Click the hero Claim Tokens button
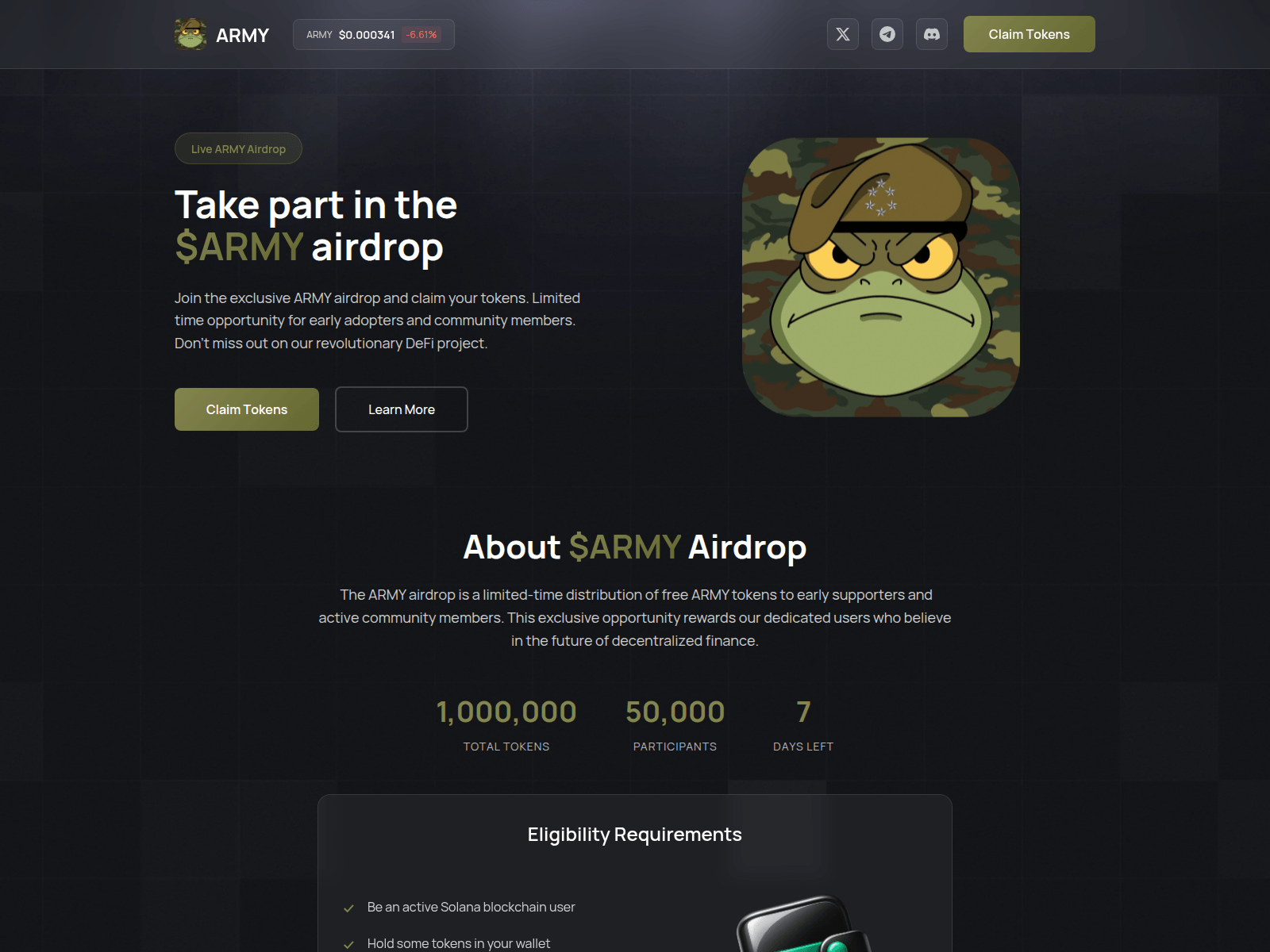Viewport: 1270px width, 952px height. (247, 409)
